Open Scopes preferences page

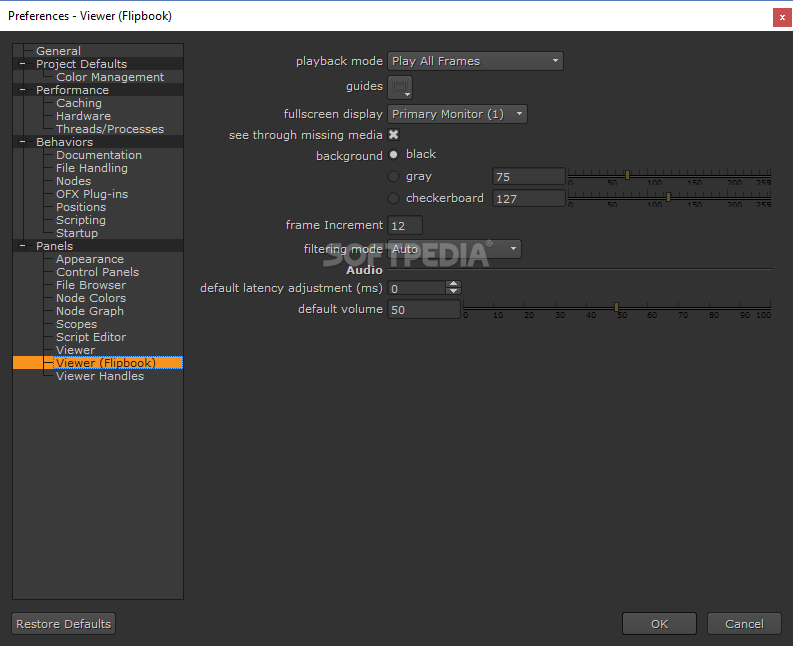tap(76, 324)
